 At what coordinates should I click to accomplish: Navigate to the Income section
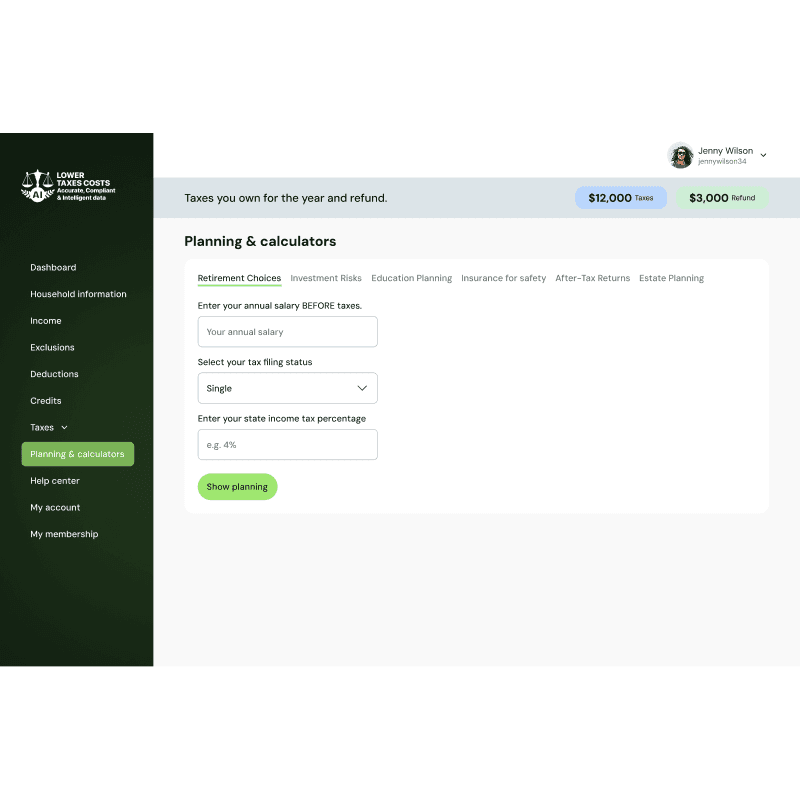(45, 321)
